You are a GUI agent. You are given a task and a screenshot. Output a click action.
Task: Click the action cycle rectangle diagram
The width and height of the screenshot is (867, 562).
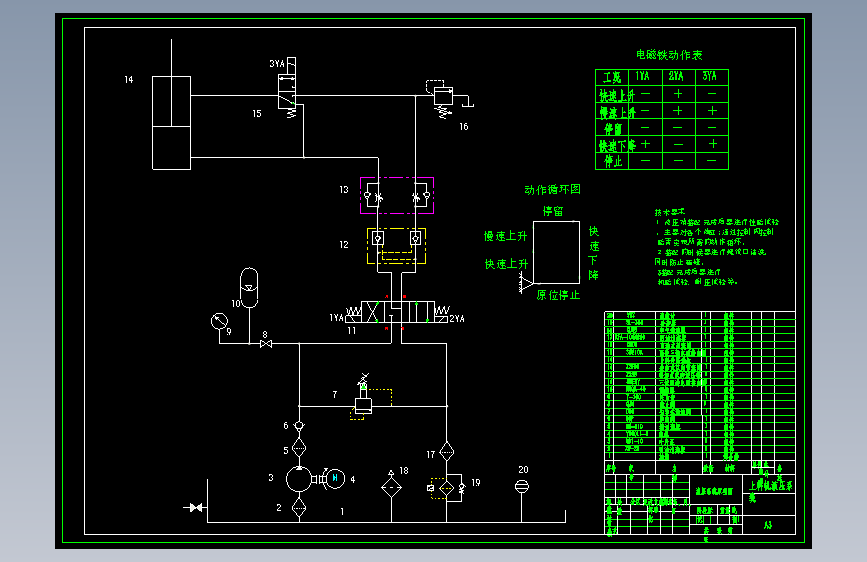[x=556, y=252]
